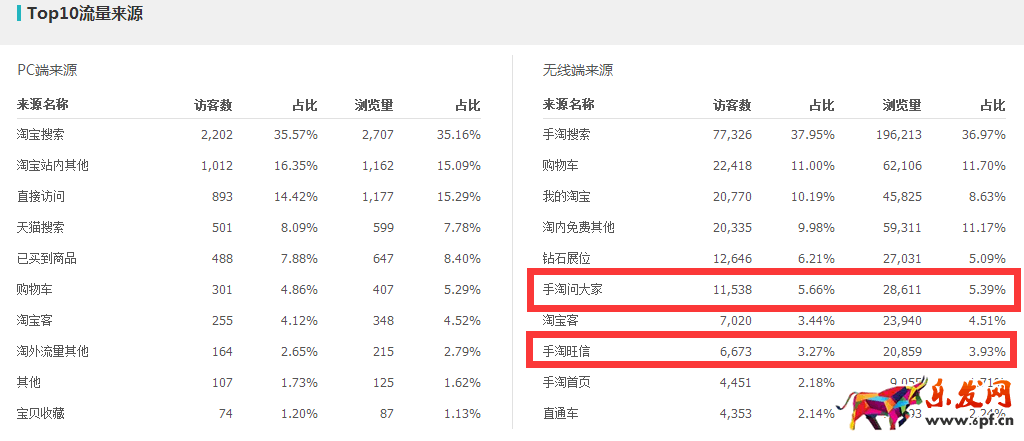Sort wireless table by 浏览量 column header

point(901,104)
